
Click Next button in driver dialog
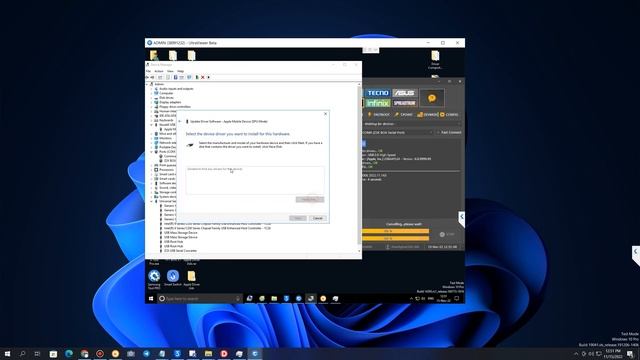click(298, 218)
